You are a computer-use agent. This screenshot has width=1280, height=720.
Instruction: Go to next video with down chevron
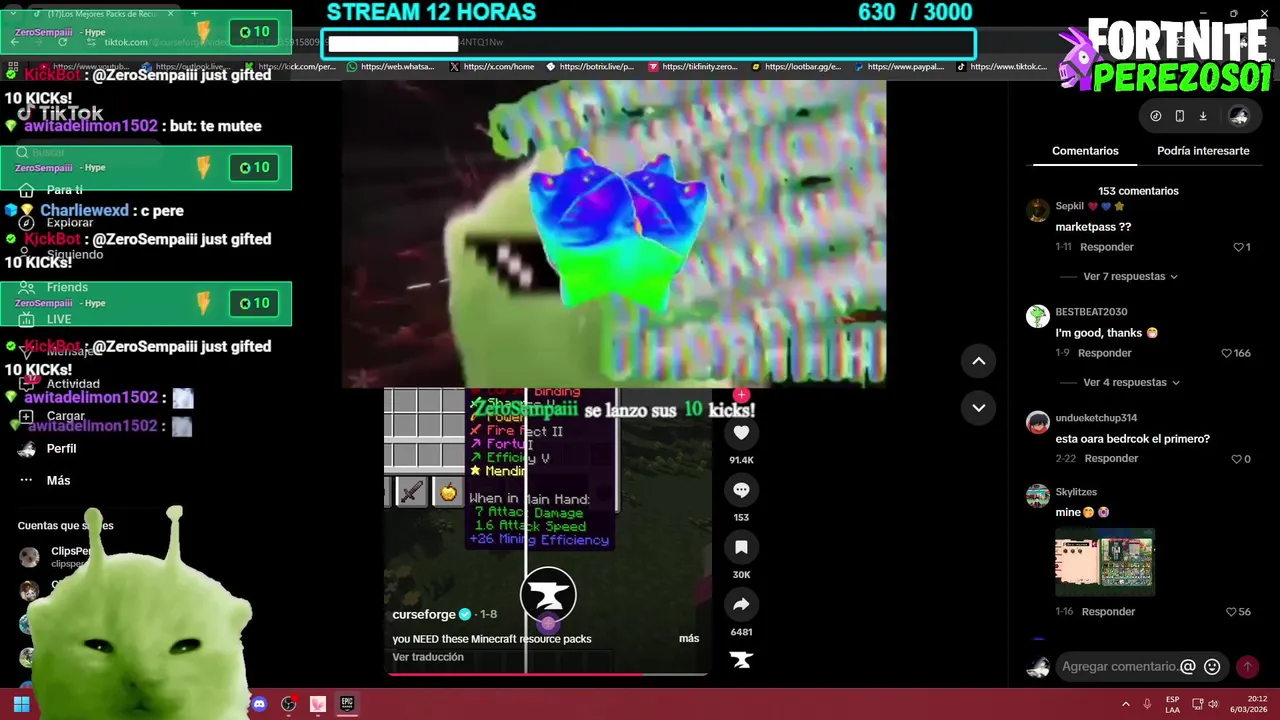[979, 408]
